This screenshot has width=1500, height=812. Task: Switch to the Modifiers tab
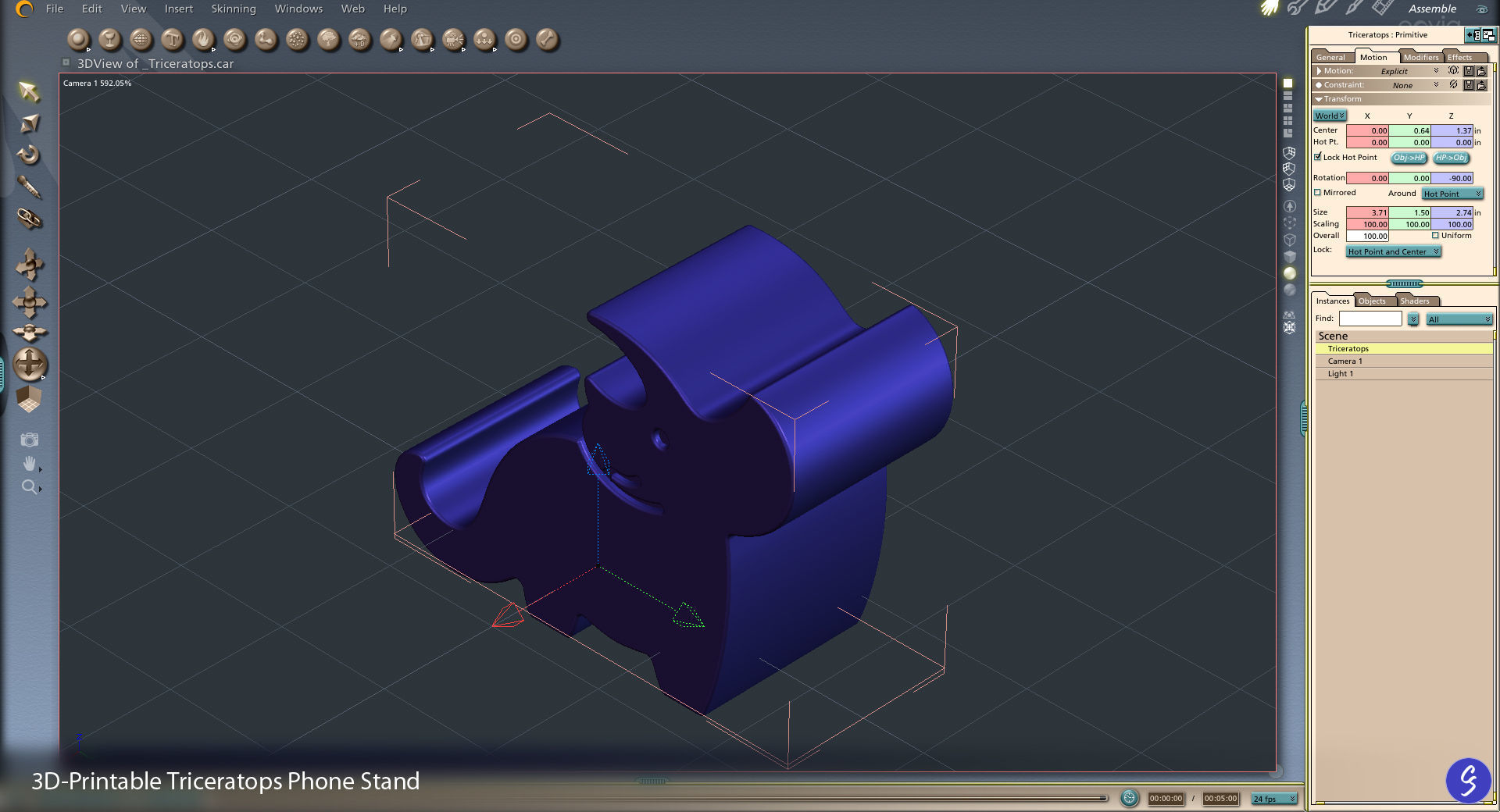pos(1420,57)
